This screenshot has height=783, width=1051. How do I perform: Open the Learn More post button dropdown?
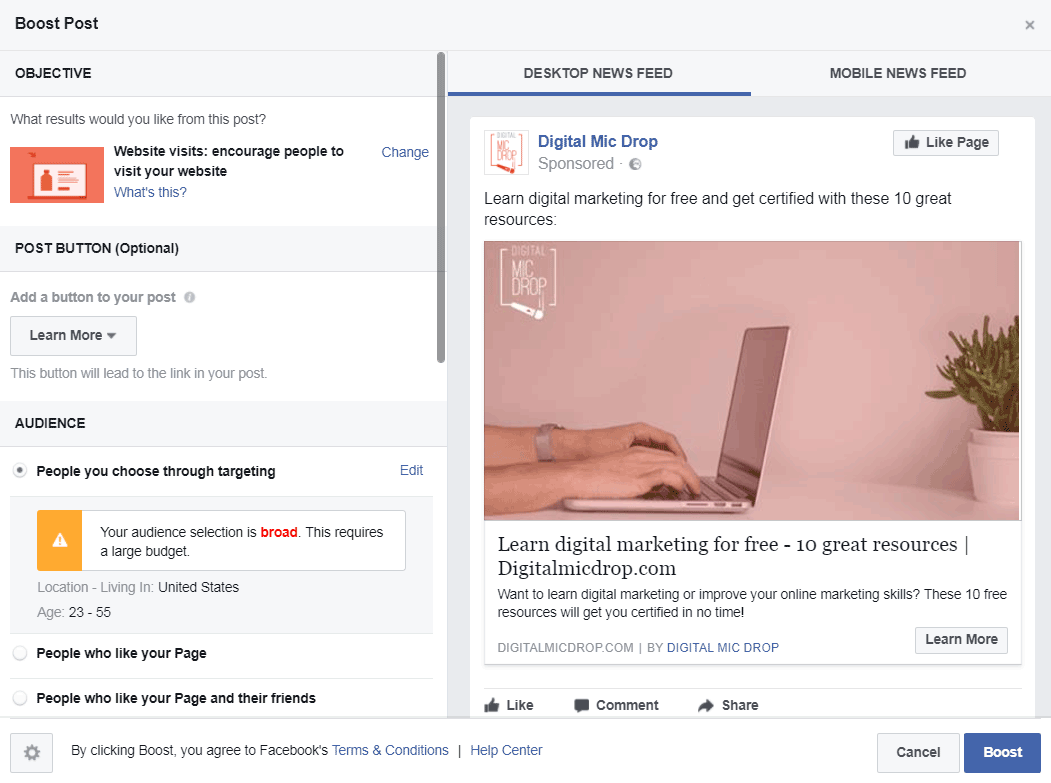click(73, 336)
